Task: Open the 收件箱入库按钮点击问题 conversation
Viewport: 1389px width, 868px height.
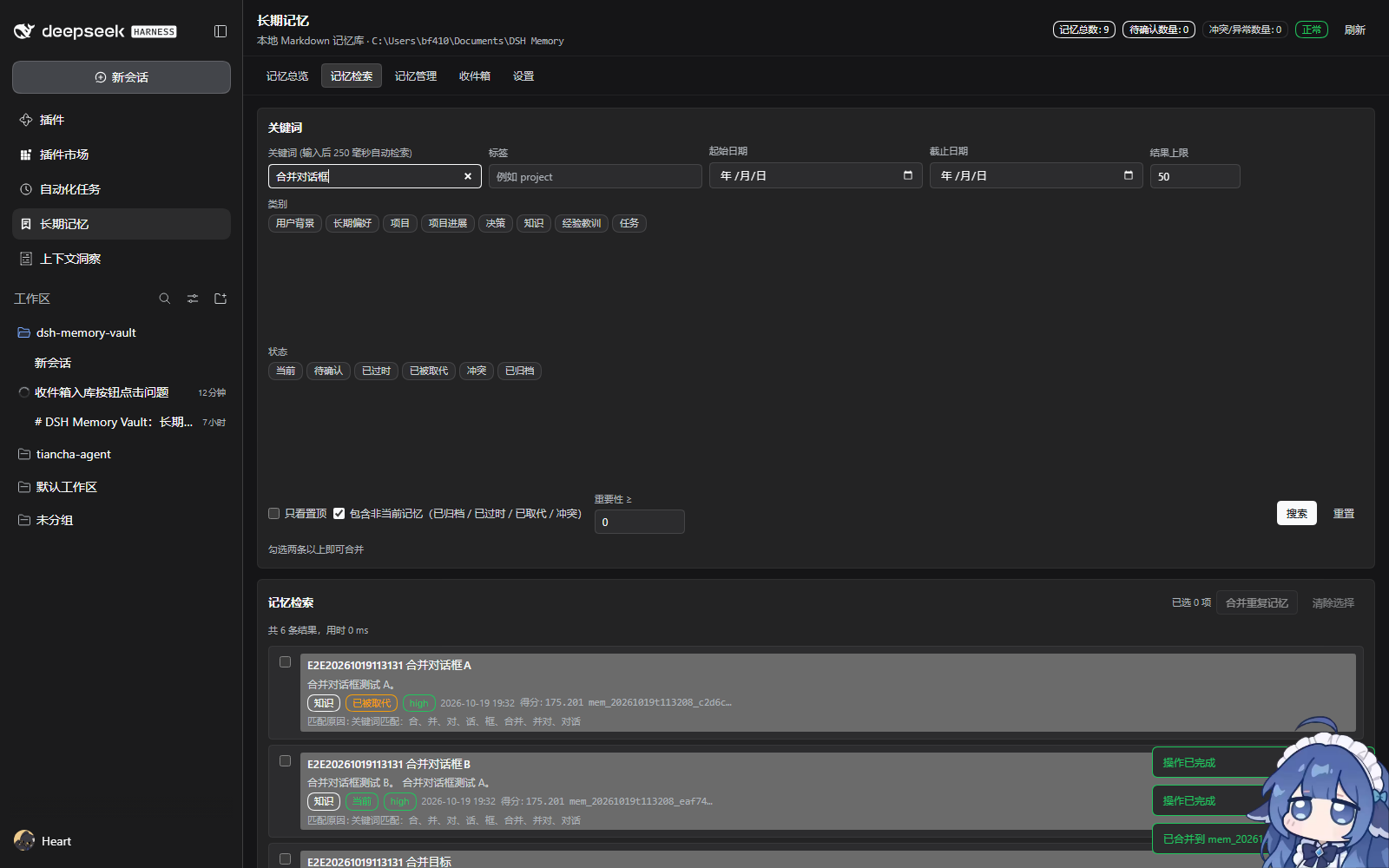Action: pos(122,392)
